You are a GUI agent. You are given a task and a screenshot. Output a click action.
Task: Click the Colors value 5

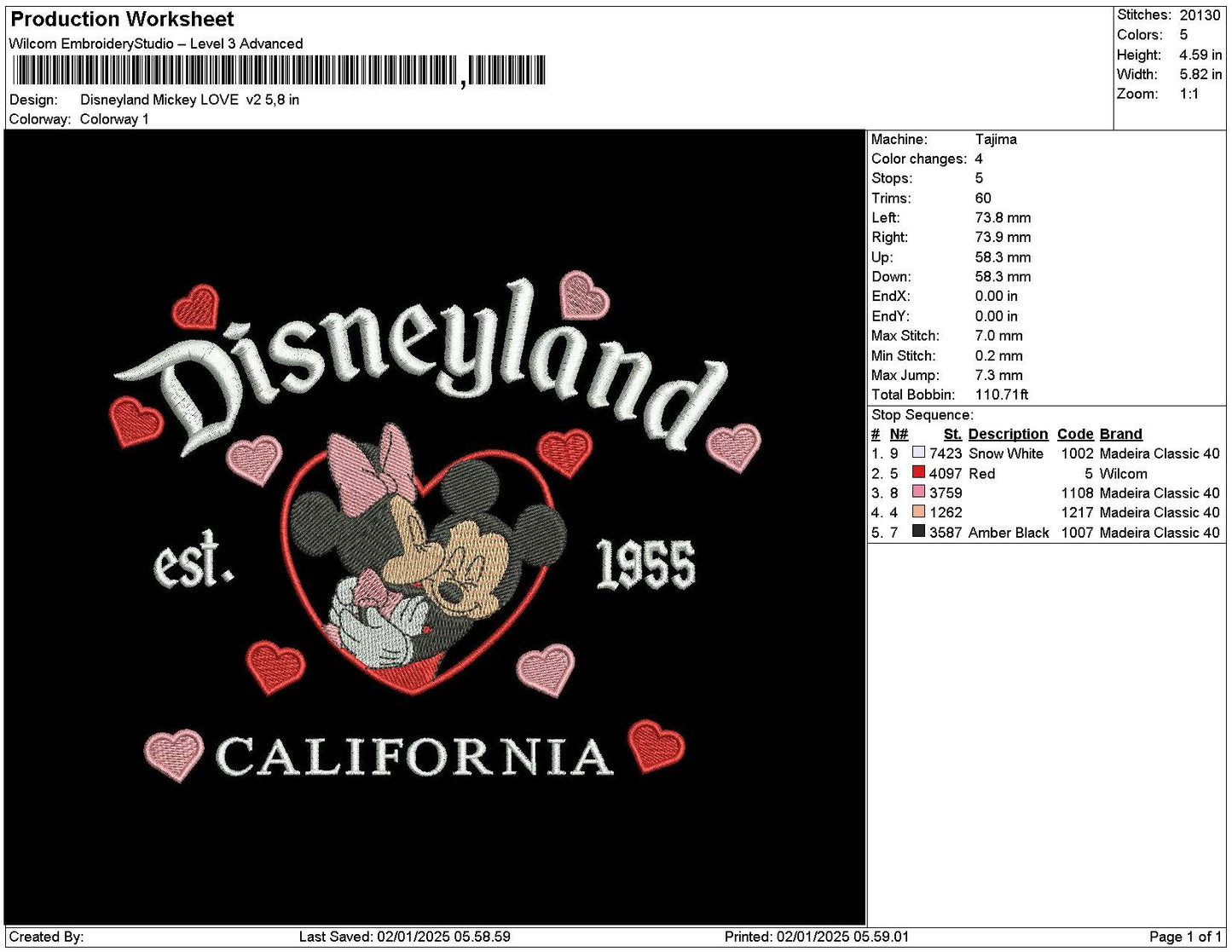coord(1183,35)
